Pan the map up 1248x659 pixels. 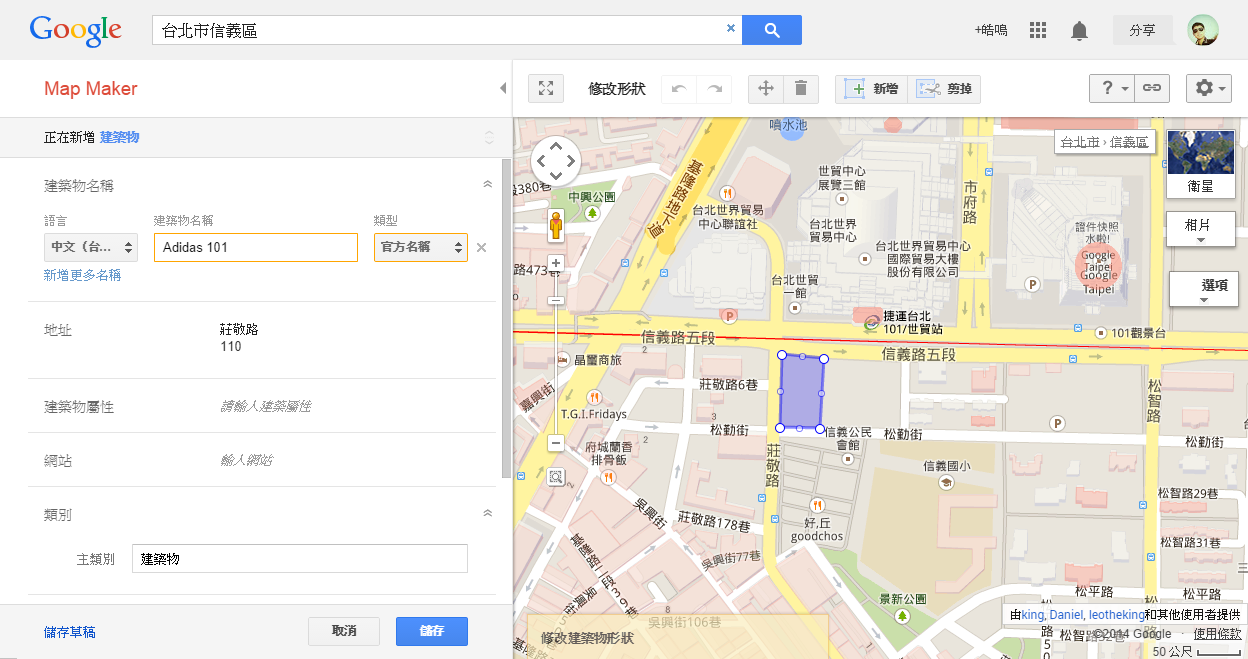[x=556, y=145]
